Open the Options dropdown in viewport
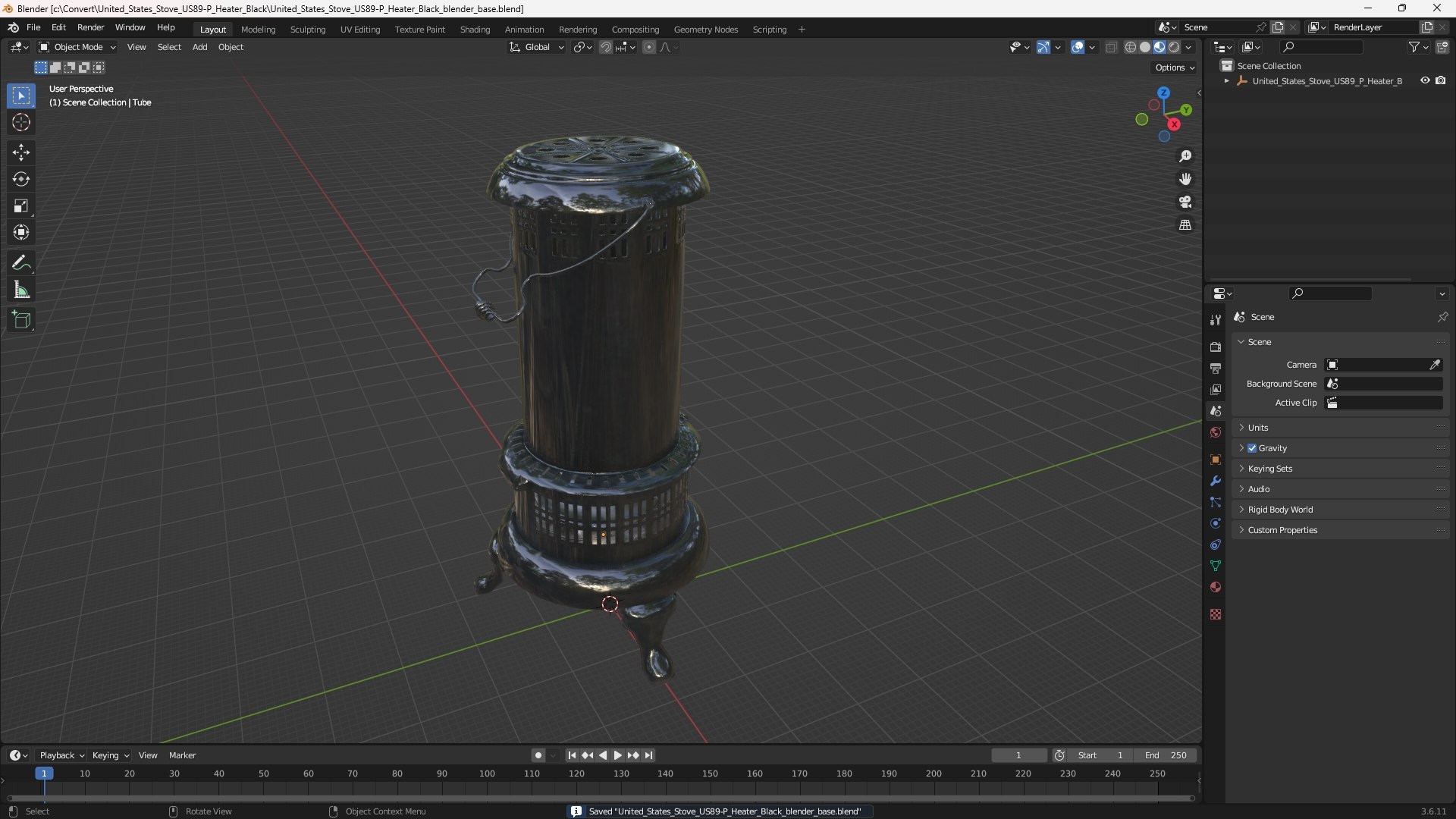 tap(1175, 67)
